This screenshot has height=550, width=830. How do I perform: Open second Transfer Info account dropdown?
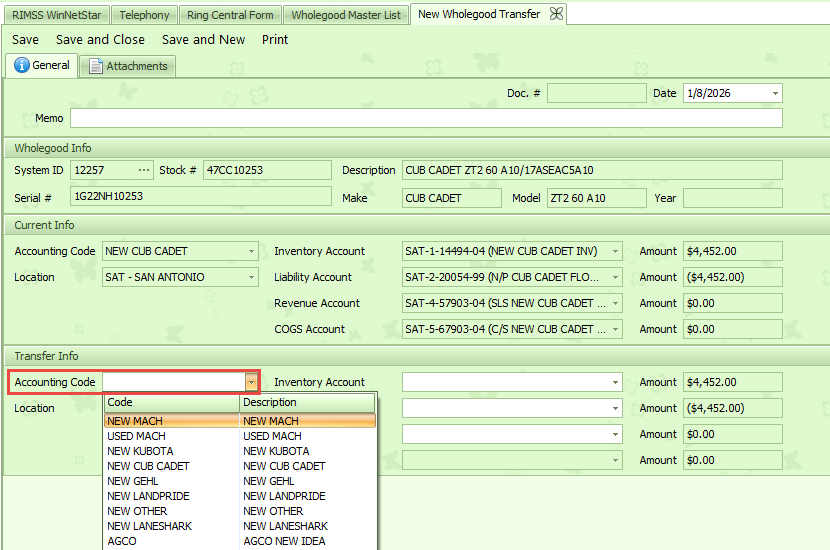click(x=615, y=408)
